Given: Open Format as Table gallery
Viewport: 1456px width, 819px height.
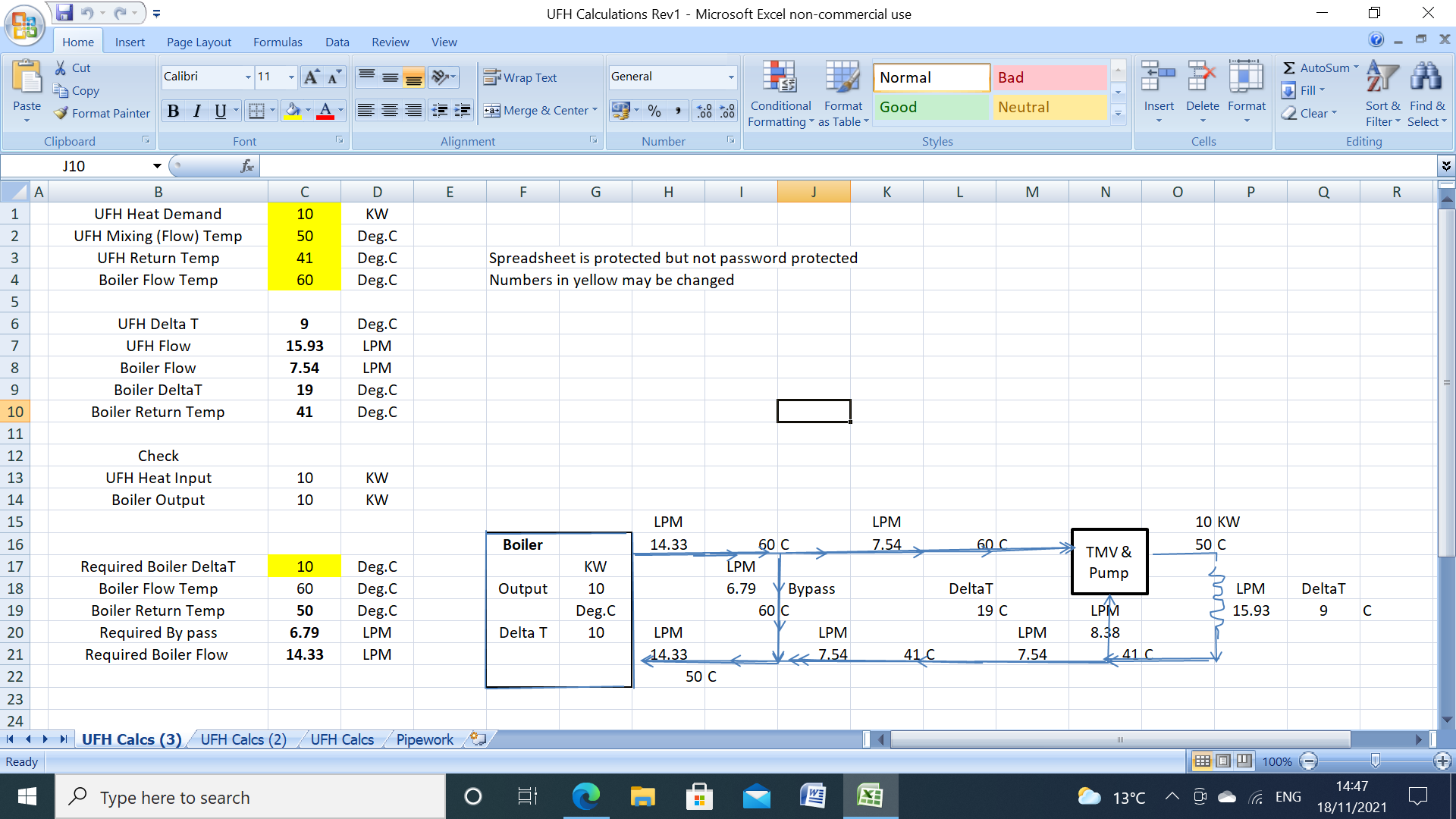Looking at the screenshot, I should click(x=843, y=94).
